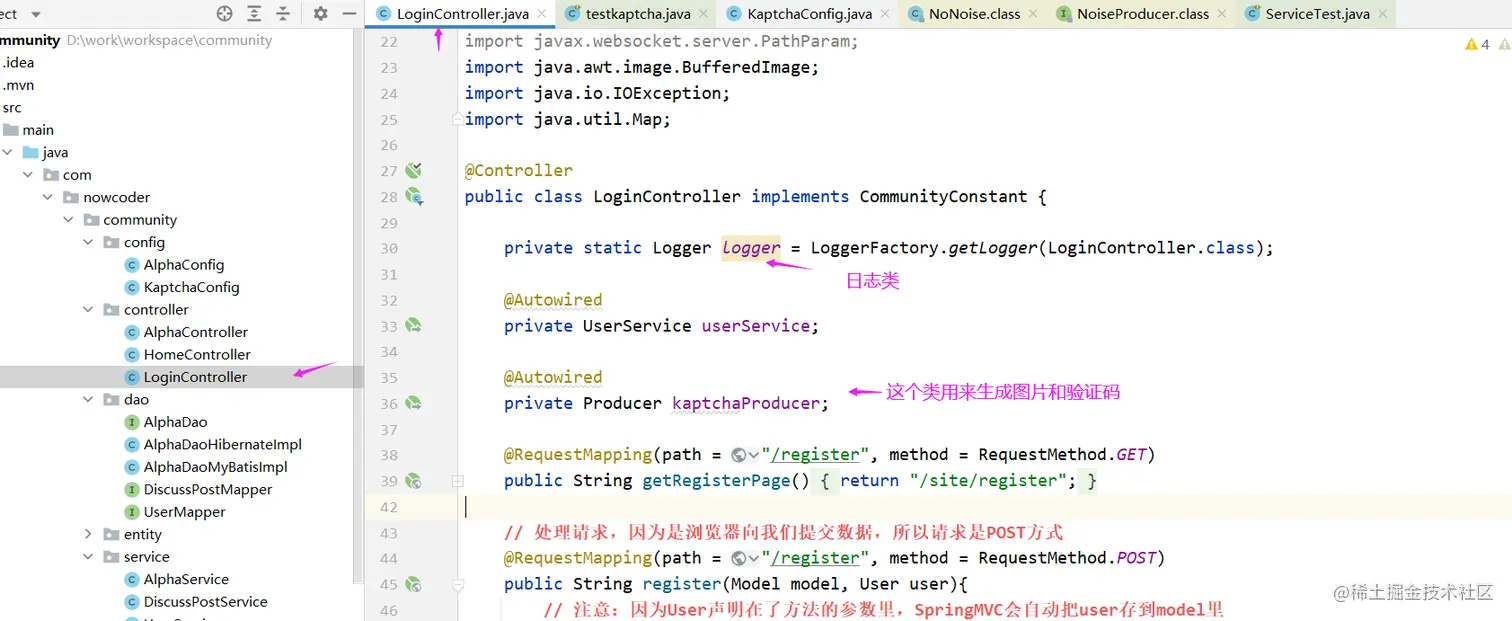Screen dimensions: 1512x621
Task: Select KaptchaConfig class in tree
Action: click(192, 287)
